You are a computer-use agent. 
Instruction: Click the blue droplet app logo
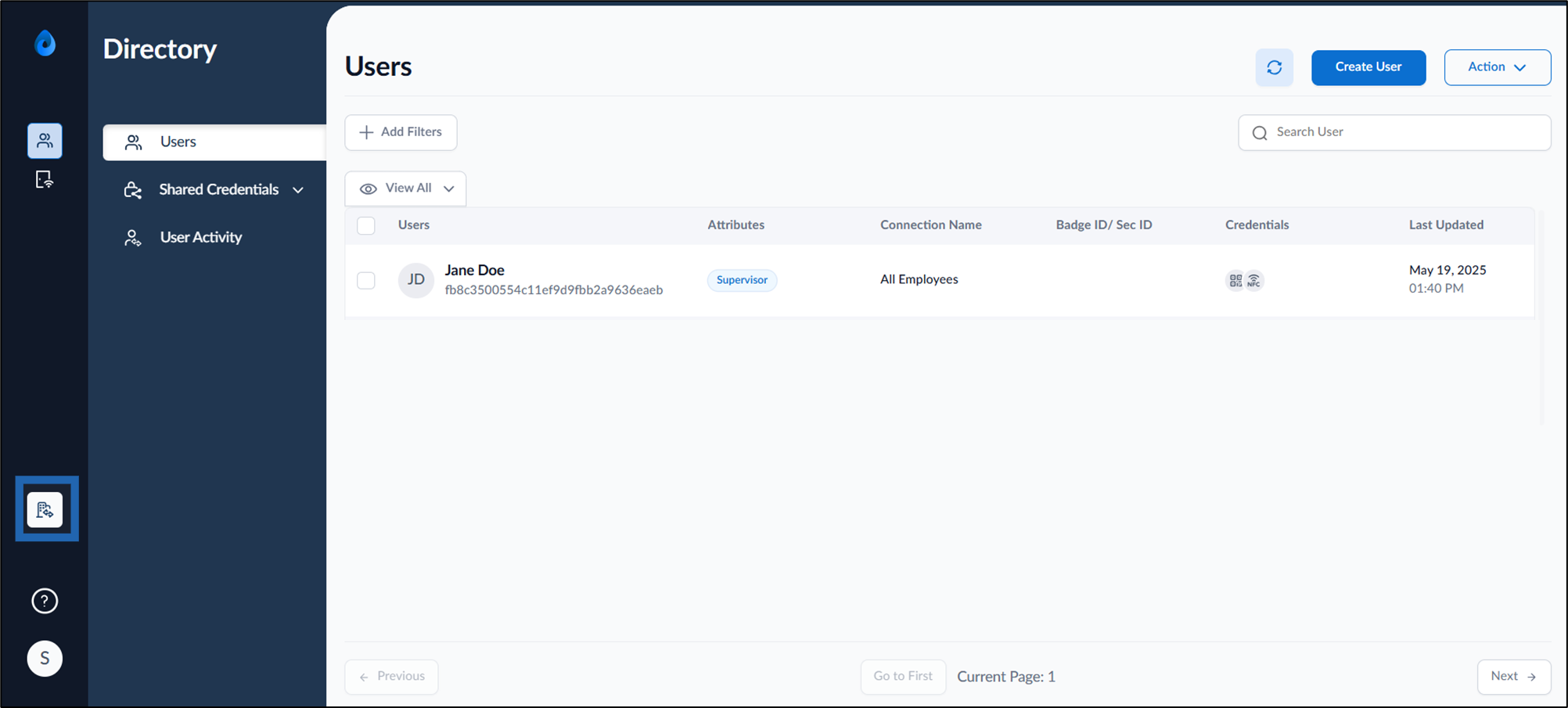(45, 43)
